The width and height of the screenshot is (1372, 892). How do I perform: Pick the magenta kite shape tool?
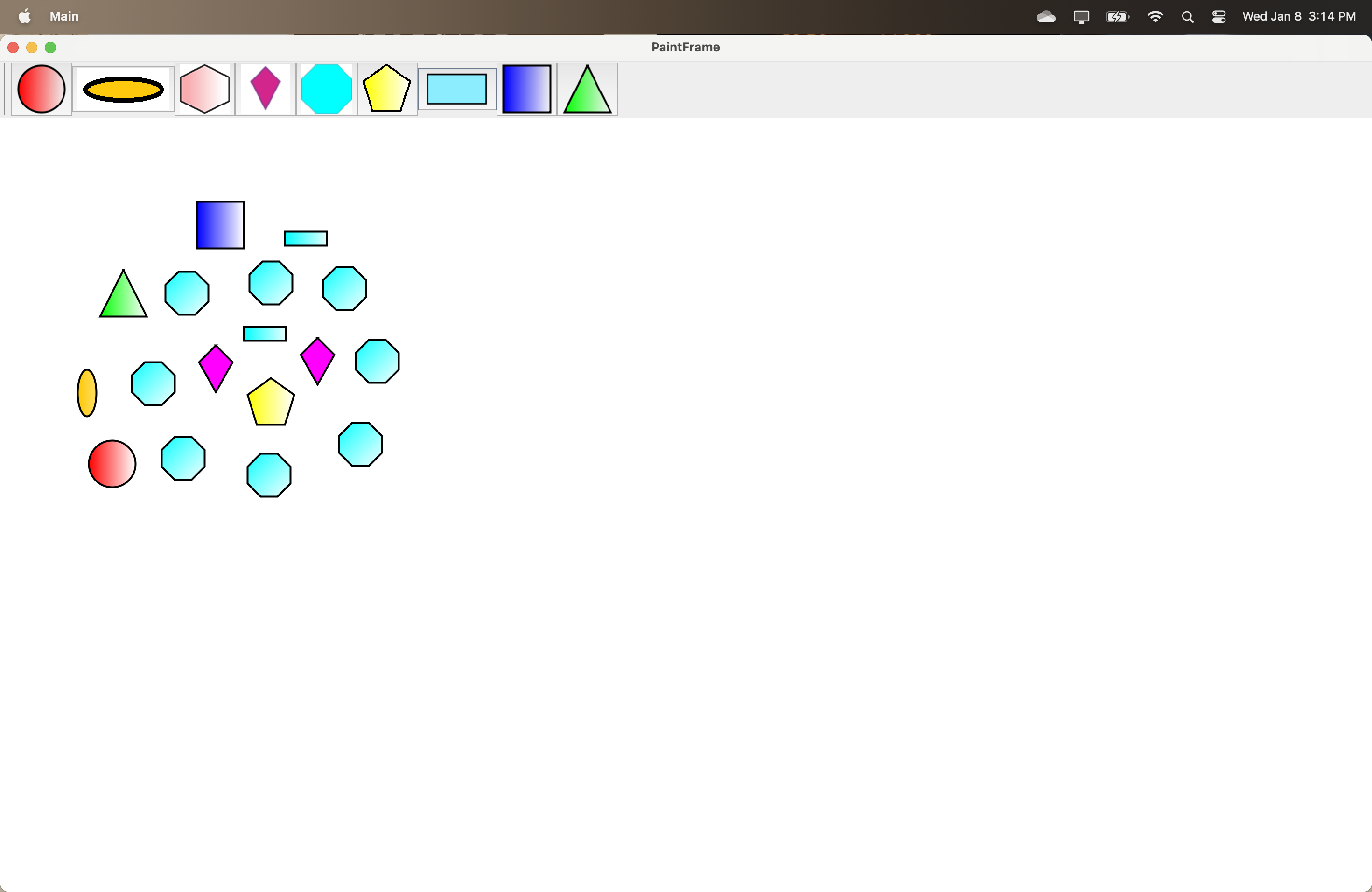[x=265, y=88]
